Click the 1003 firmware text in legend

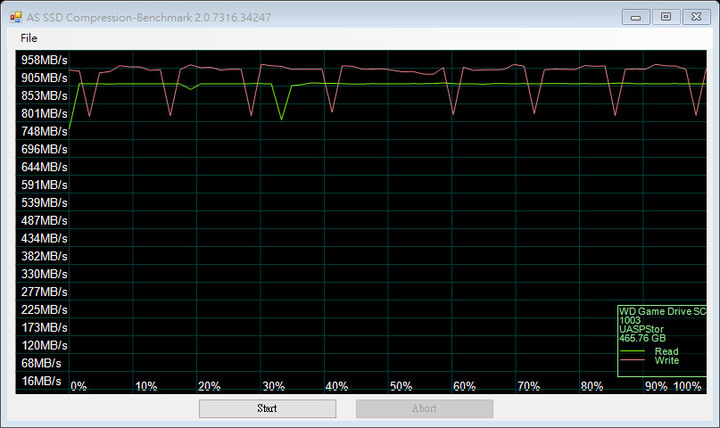click(x=630, y=321)
